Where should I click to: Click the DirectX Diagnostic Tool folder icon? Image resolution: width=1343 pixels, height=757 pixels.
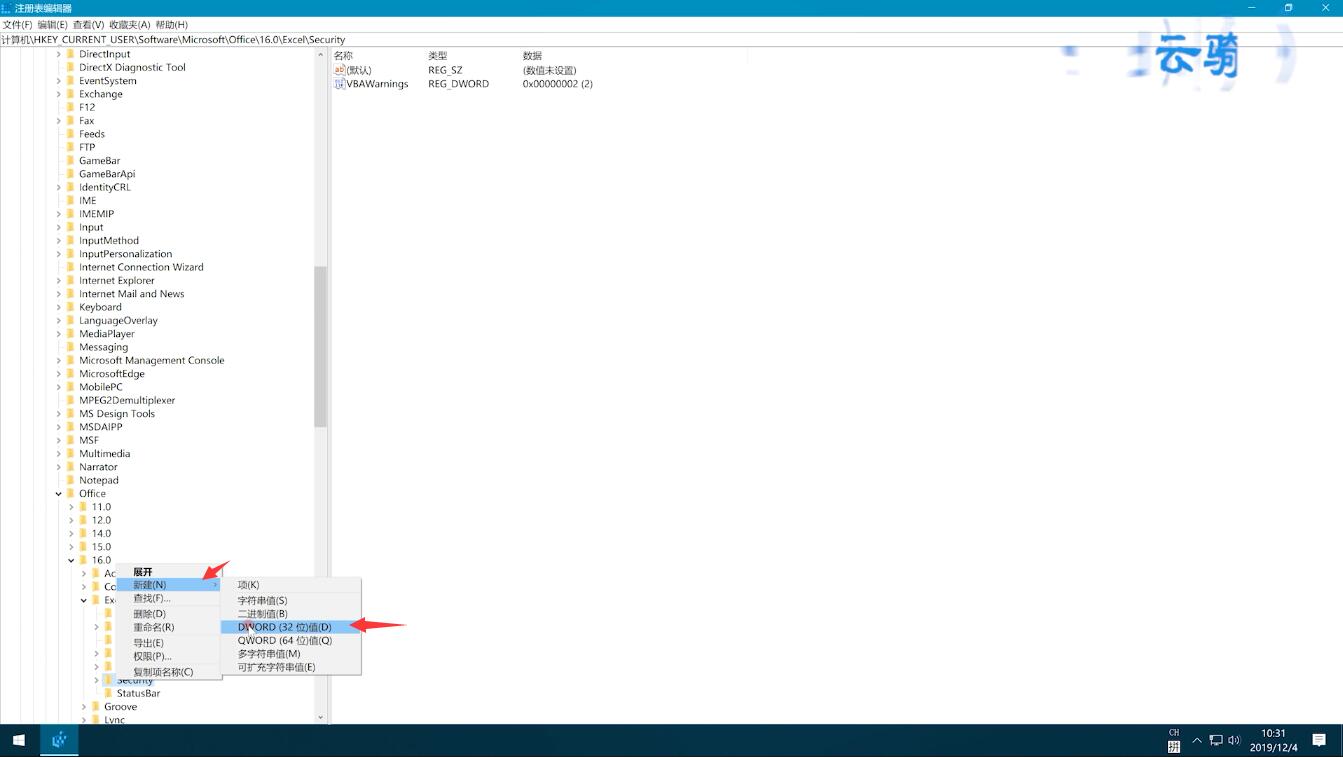tap(70, 67)
